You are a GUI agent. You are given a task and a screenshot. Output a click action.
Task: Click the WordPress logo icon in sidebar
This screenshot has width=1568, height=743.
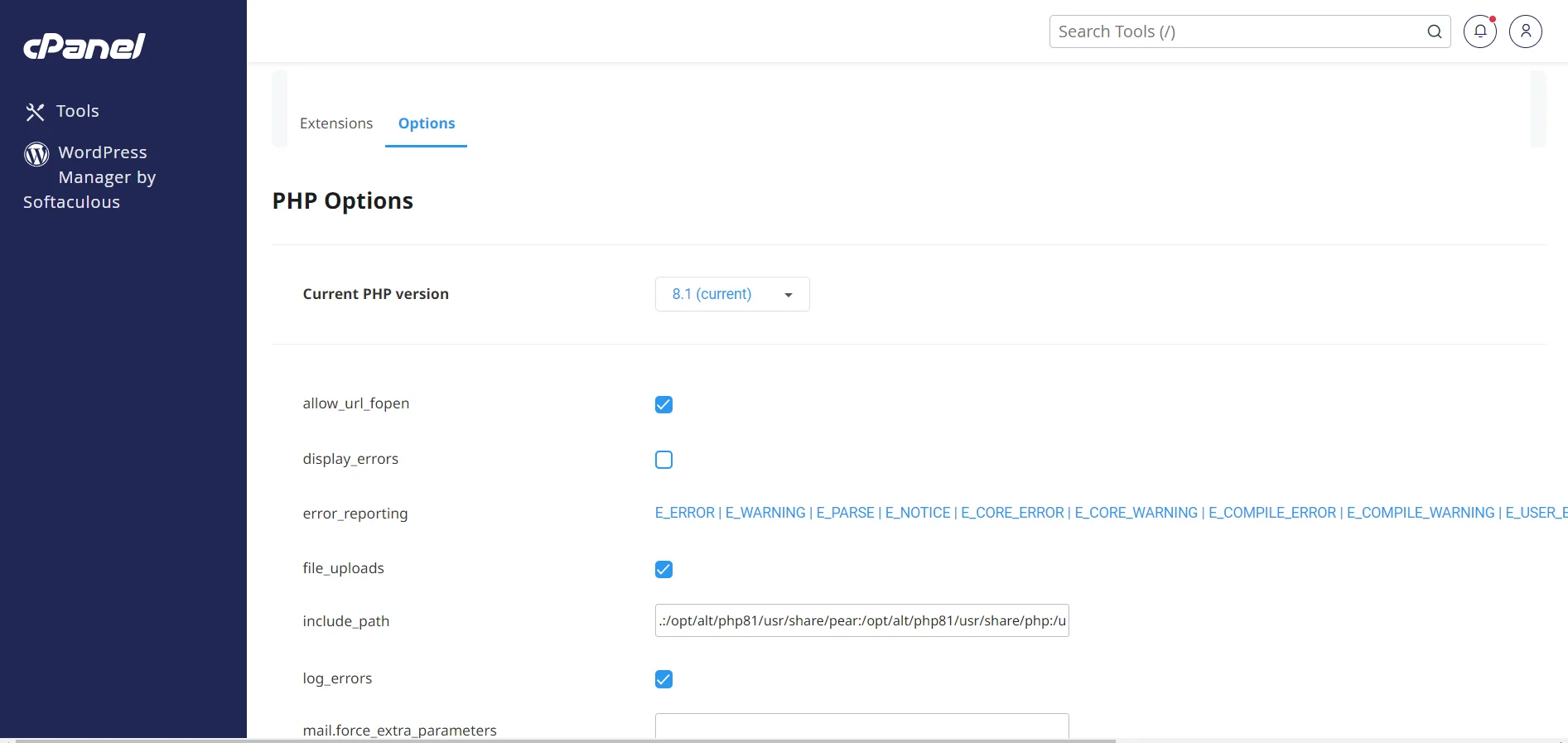click(x=36, y=154)
